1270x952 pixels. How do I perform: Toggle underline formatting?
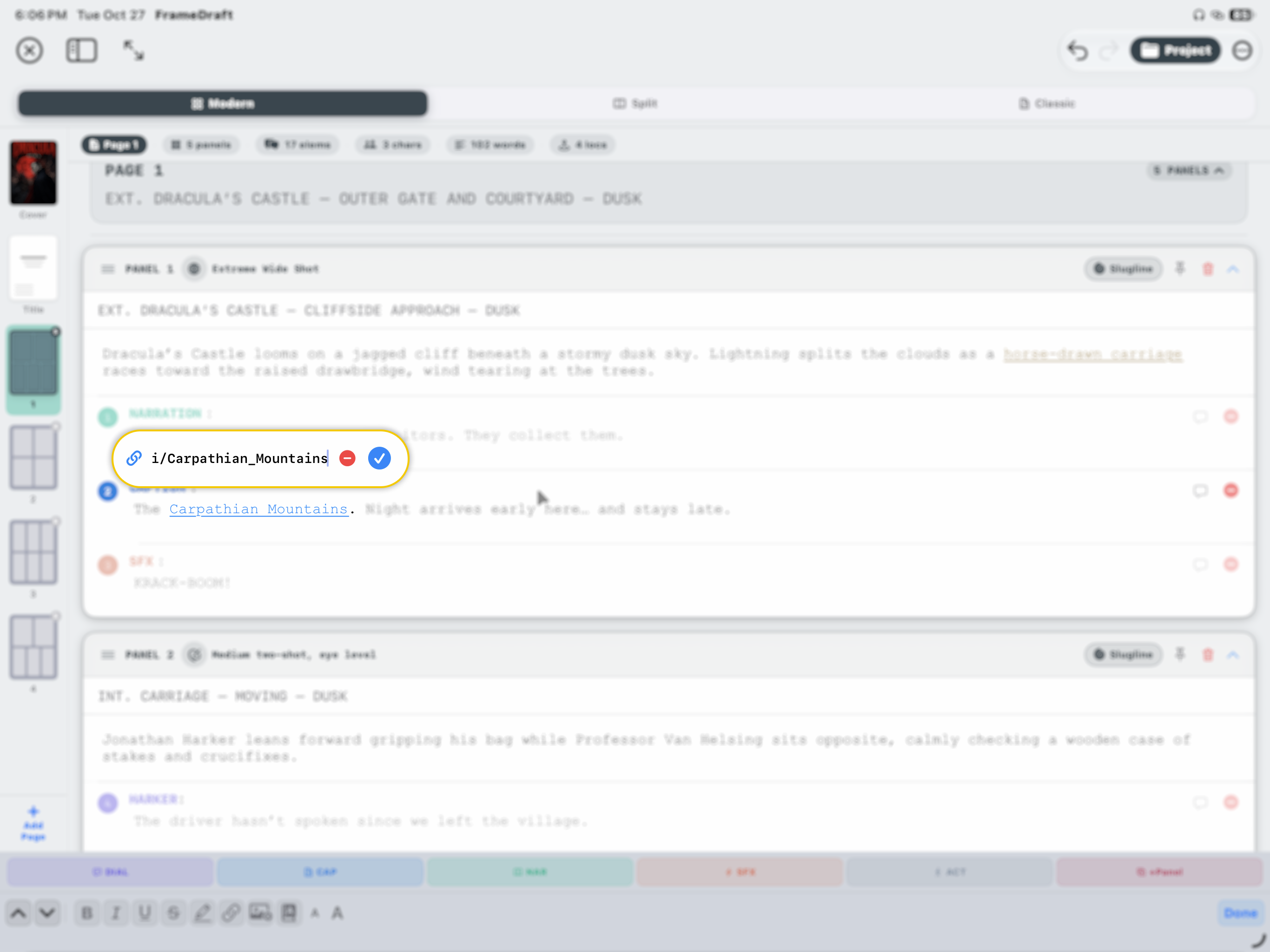(x=145, y=913)
